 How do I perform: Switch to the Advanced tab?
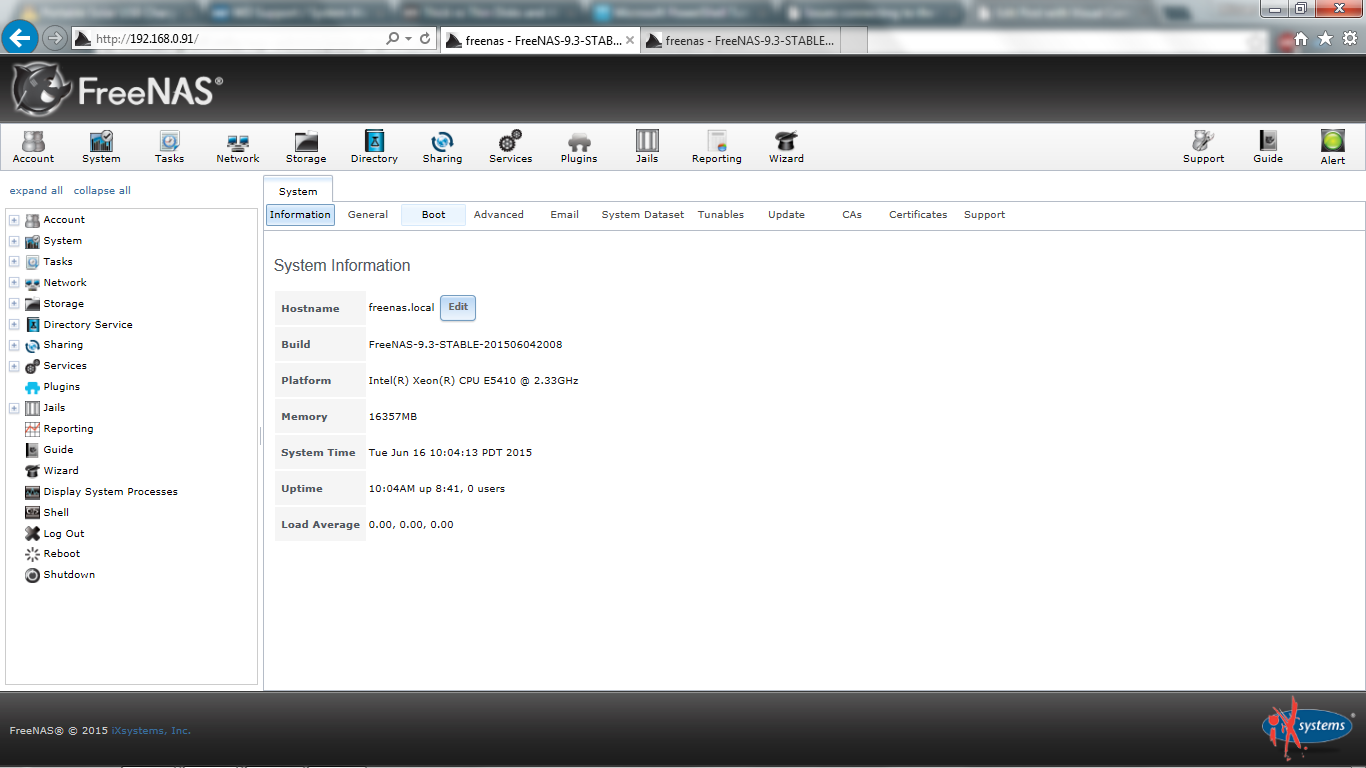click(x=498, y=215)
